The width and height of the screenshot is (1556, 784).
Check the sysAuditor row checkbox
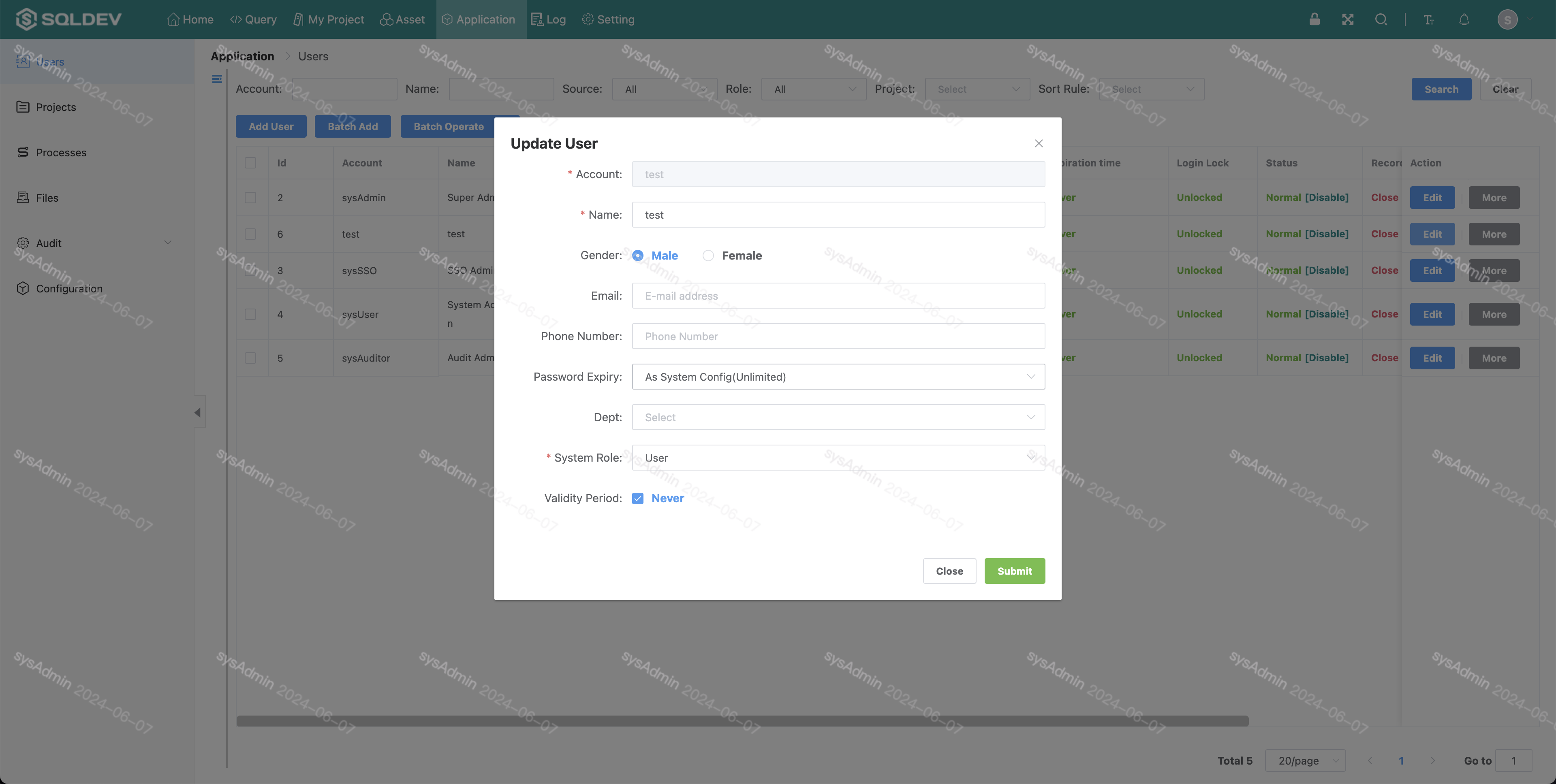(250, 358)
